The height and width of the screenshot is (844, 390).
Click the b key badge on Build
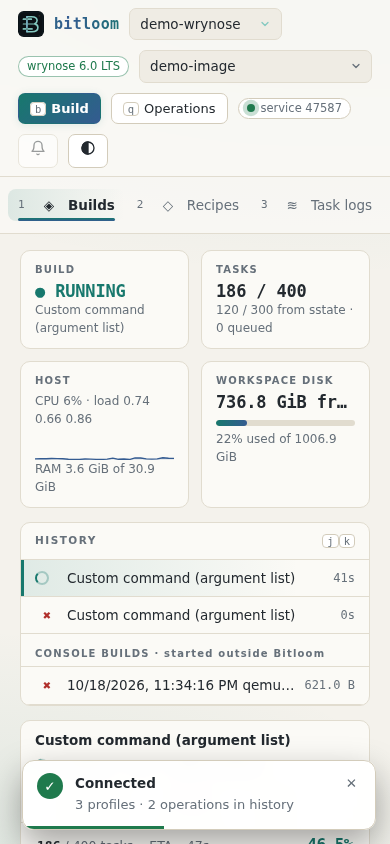(x=38, y=109)
